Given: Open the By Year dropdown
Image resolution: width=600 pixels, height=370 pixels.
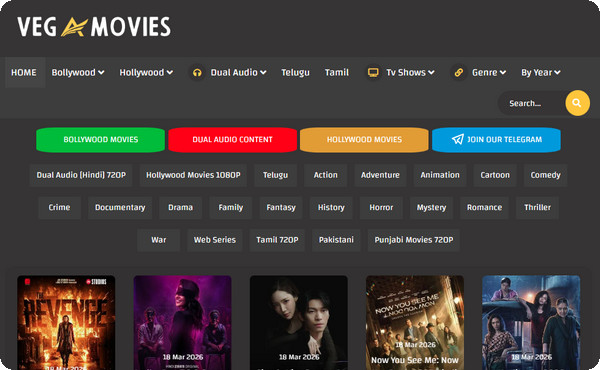Looking at the screenshot, I should pyautogui.click(x=541, y=72).
